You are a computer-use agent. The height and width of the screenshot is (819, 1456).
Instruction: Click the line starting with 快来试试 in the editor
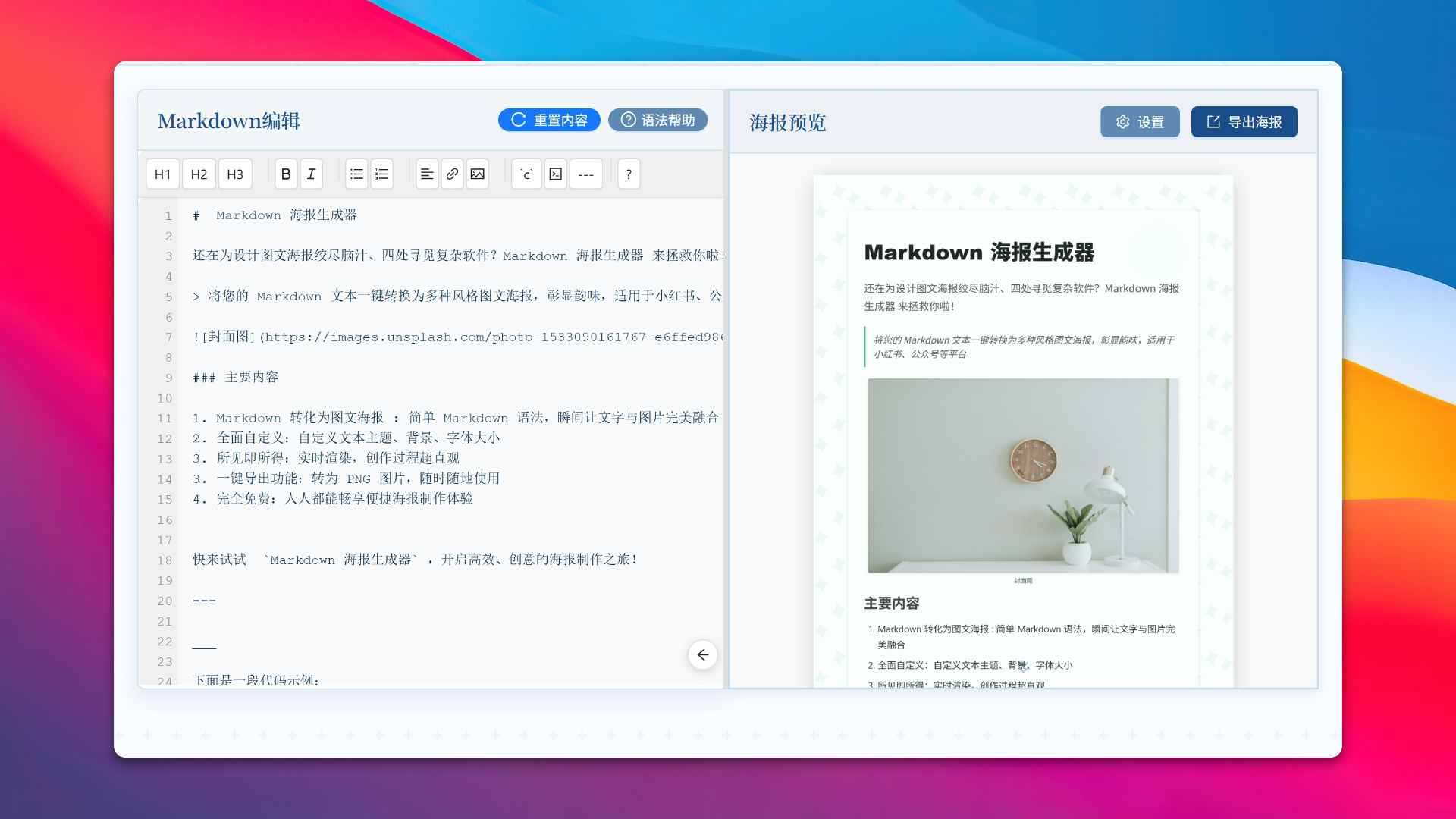(x=415, y=560)
